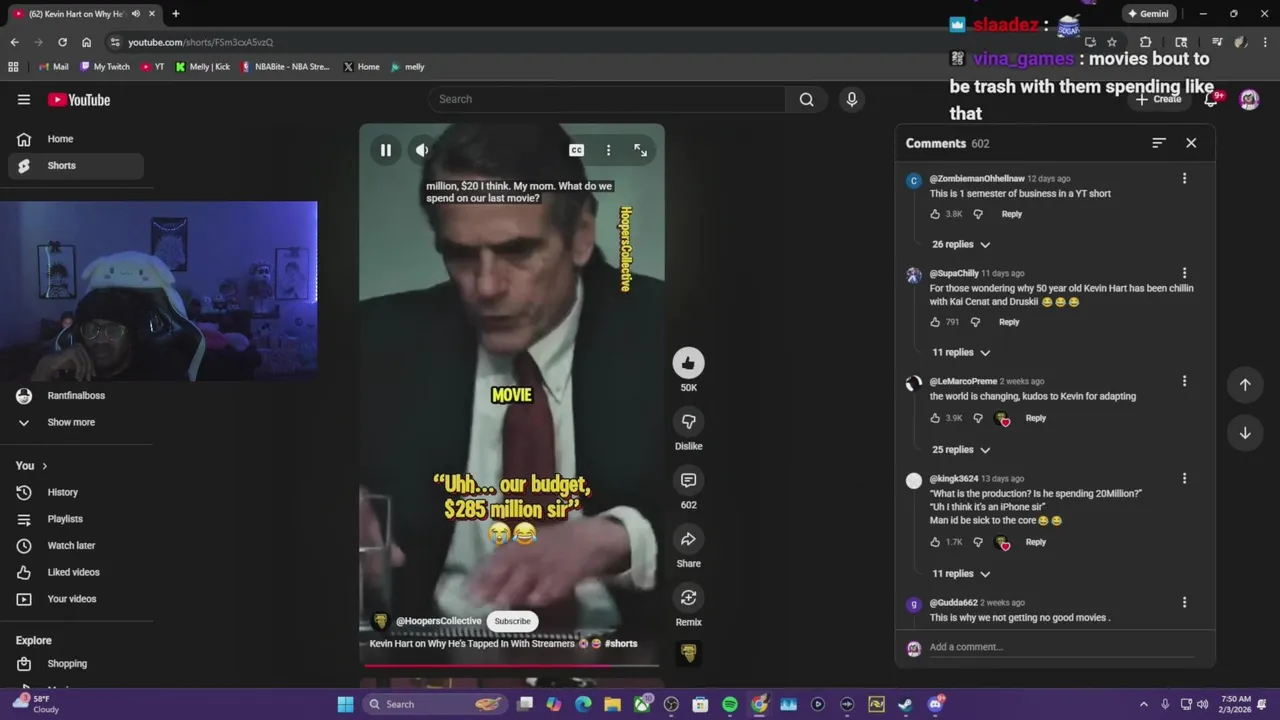This screenshot has height=720, width=1280.
Task: Sort comments with the sort icon
Action: pos(1158,143)
